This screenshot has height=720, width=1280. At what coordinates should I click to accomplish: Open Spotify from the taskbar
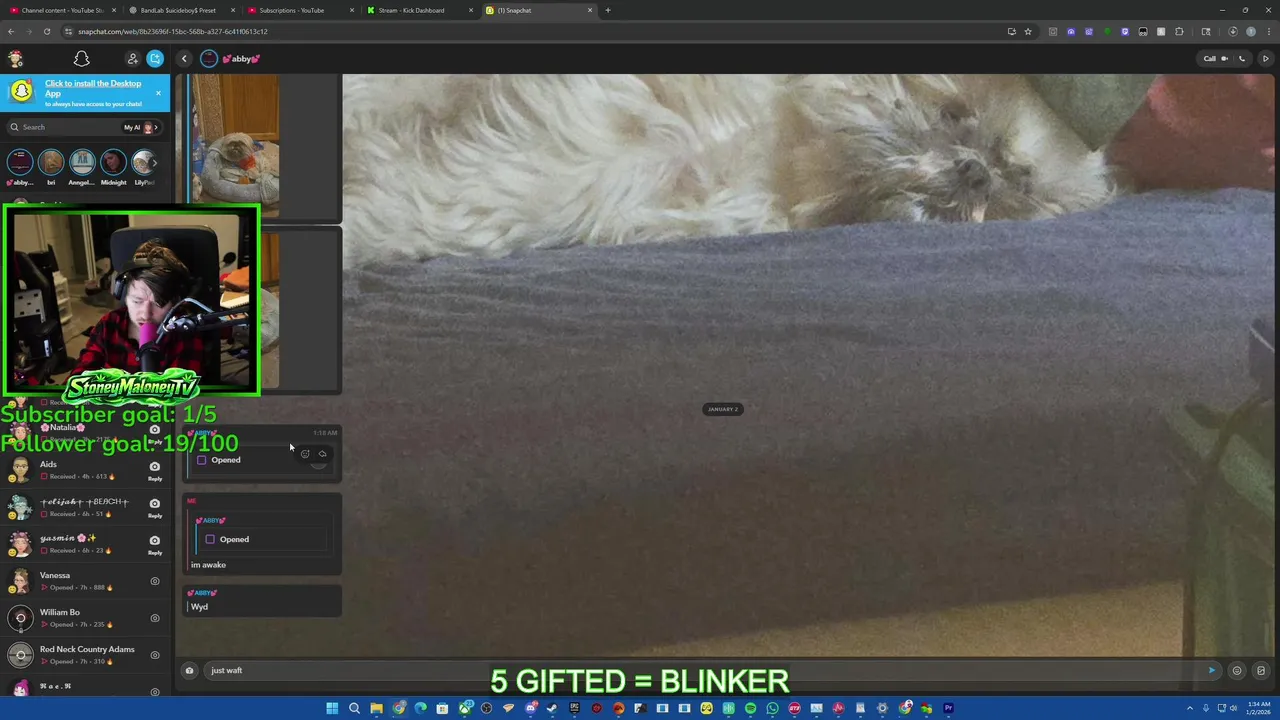pyautogui.click(x=750, y=709)
